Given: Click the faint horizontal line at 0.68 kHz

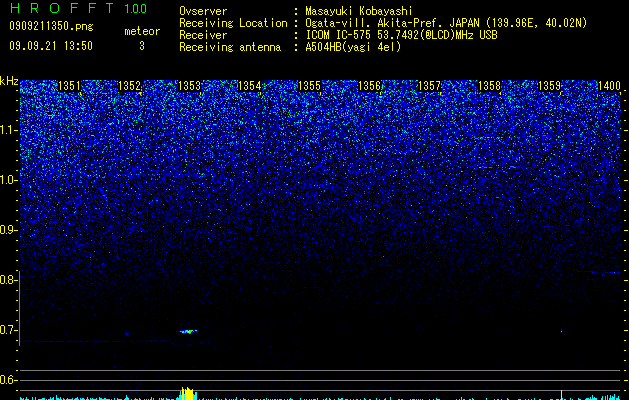Looking at the screenshot, I should [100, 341].
